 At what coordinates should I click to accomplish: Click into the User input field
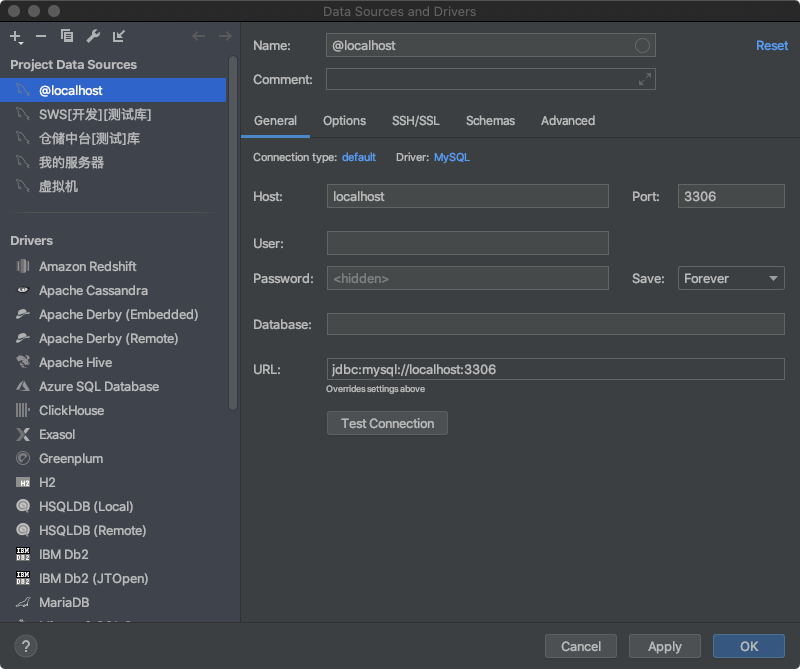click(467, 243)
